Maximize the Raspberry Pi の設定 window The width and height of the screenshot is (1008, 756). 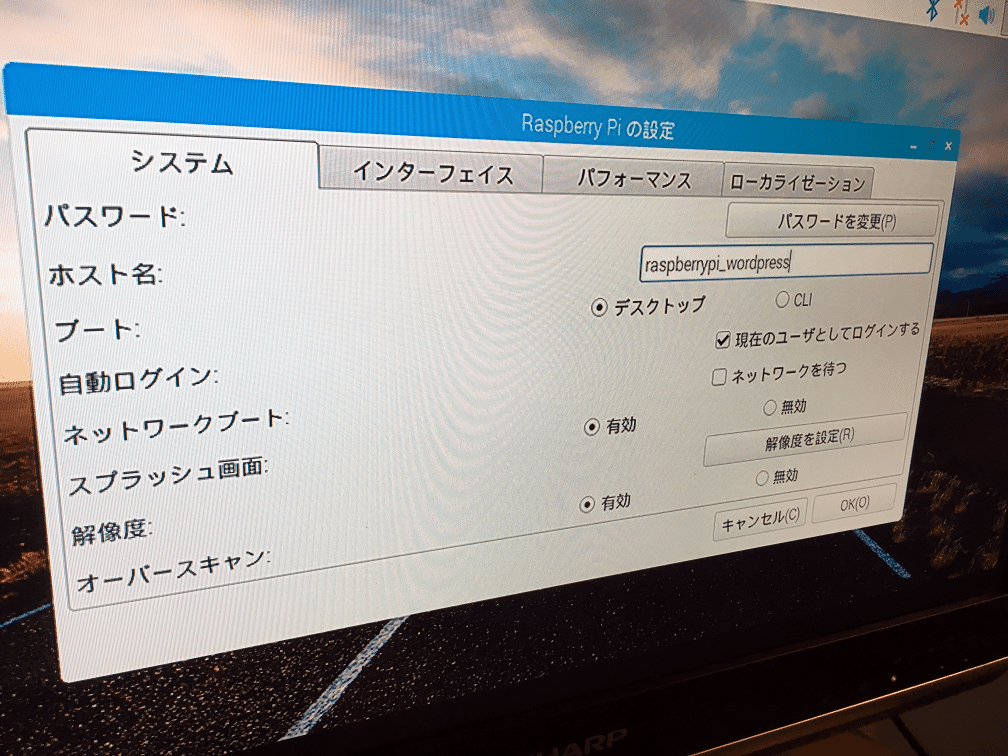tap(931, 146)
